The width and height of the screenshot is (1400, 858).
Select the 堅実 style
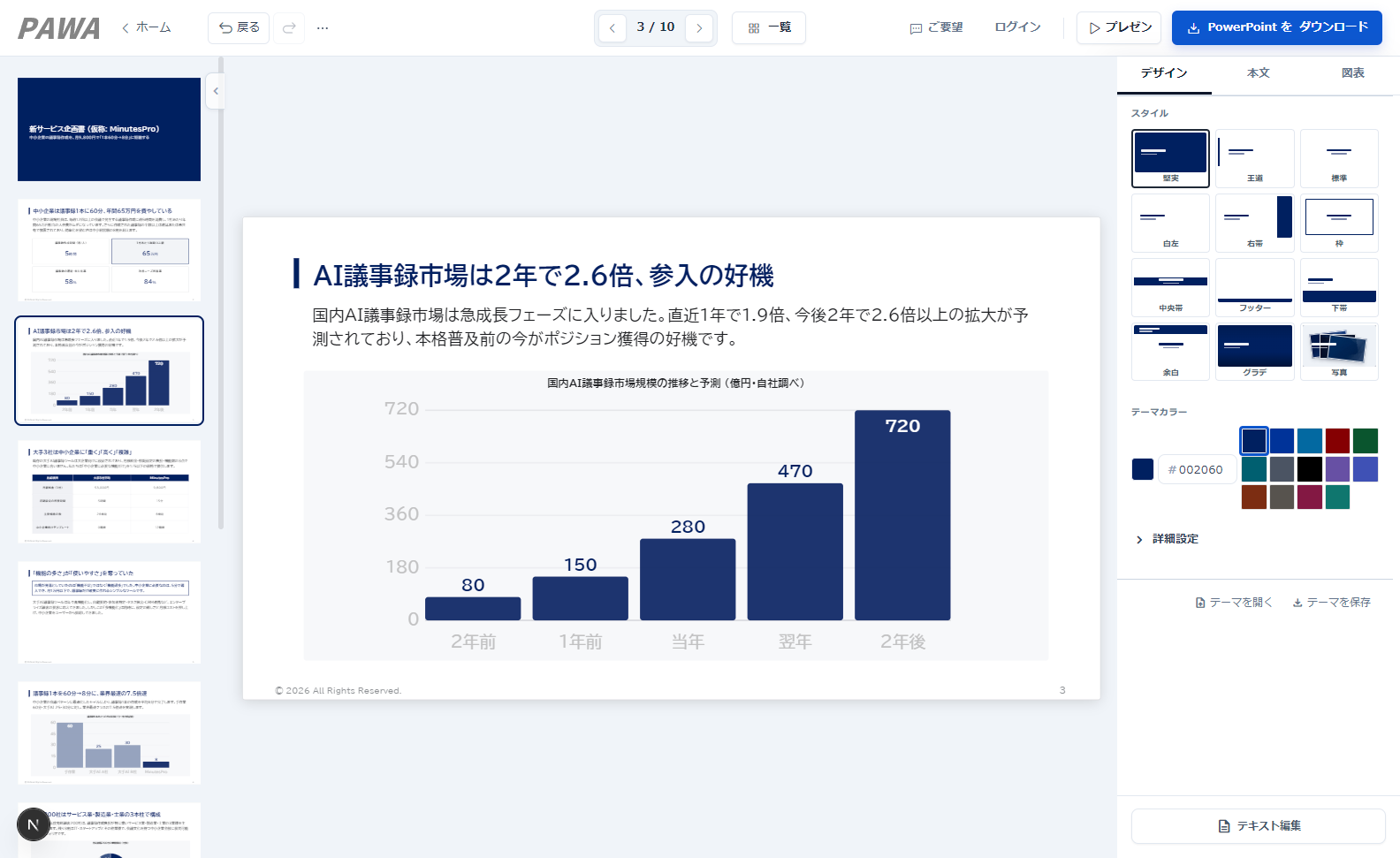(x=1170, y=158)
